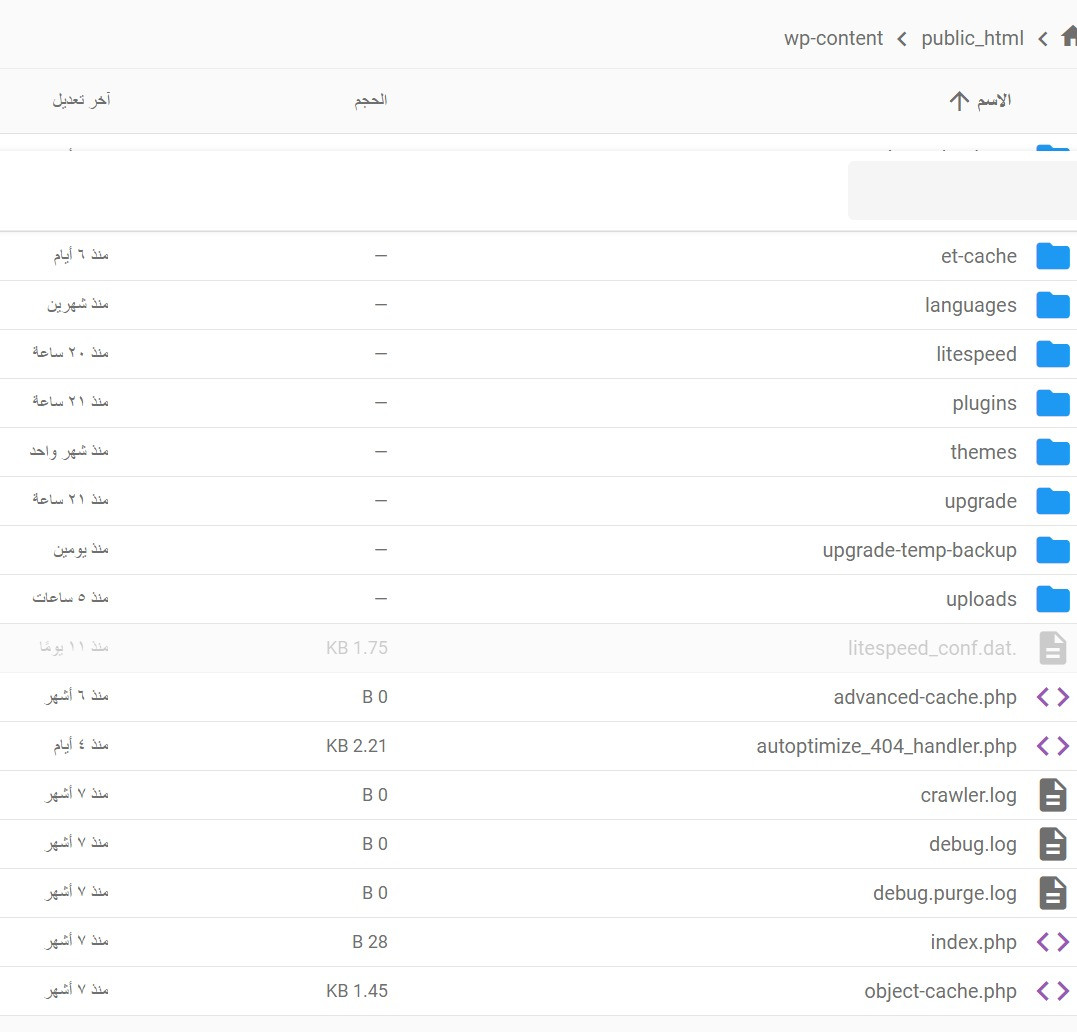Click the crawler.log document icon
This screenshot has width=1077, height=1032.
coord(1052,795)
